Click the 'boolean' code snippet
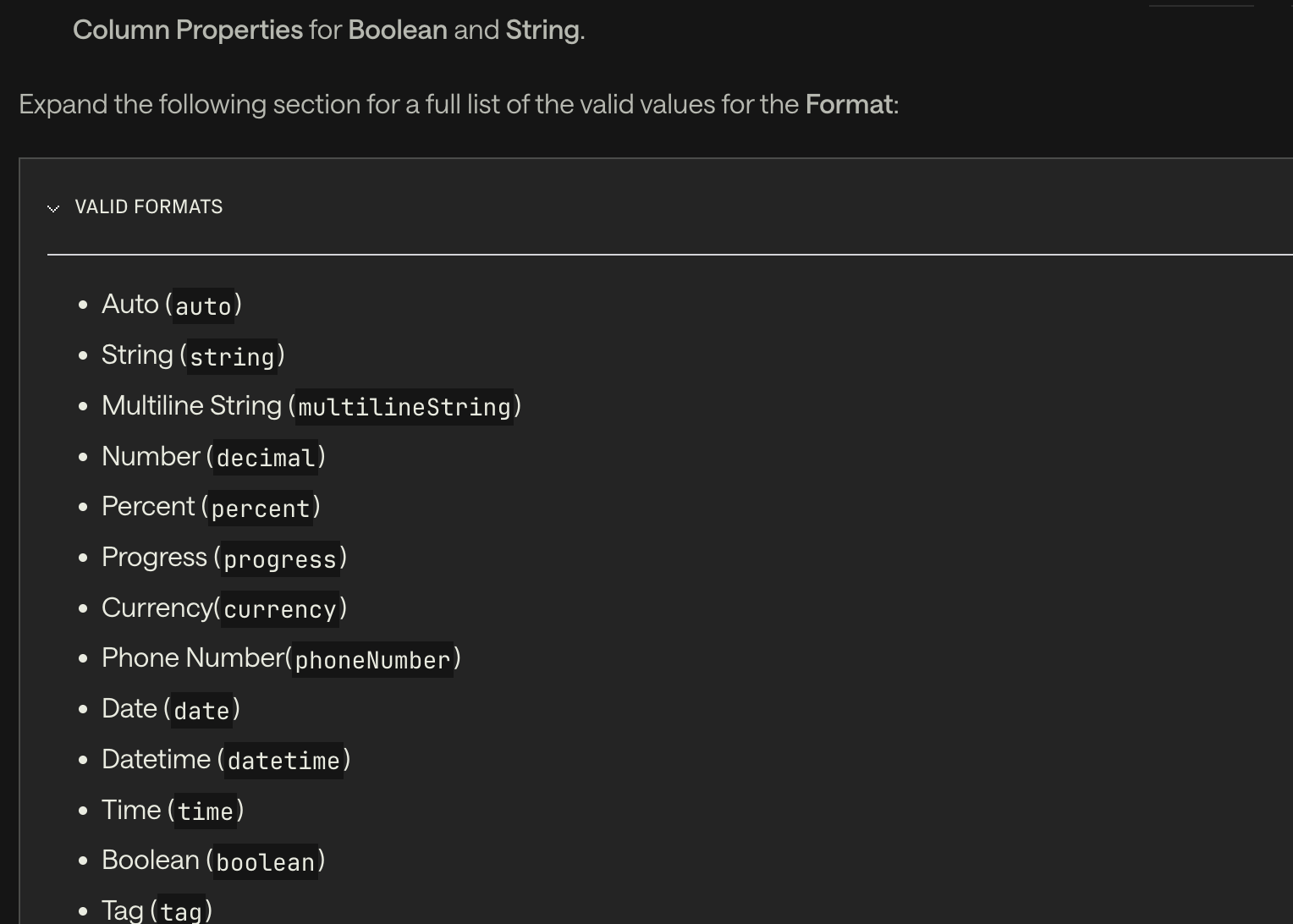This screenshot has width=1293, height=924. point(266,862)
